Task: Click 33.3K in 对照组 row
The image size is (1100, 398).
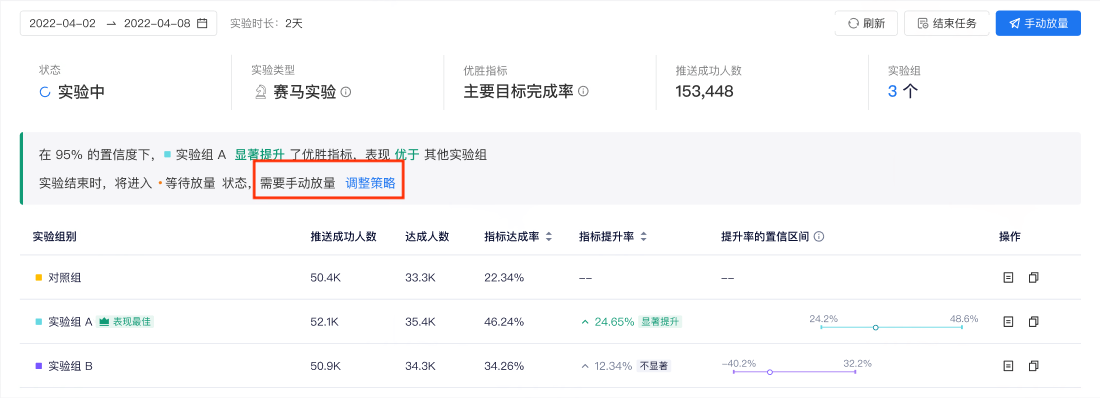Action: pyautogui.click(x=420, y=278)
